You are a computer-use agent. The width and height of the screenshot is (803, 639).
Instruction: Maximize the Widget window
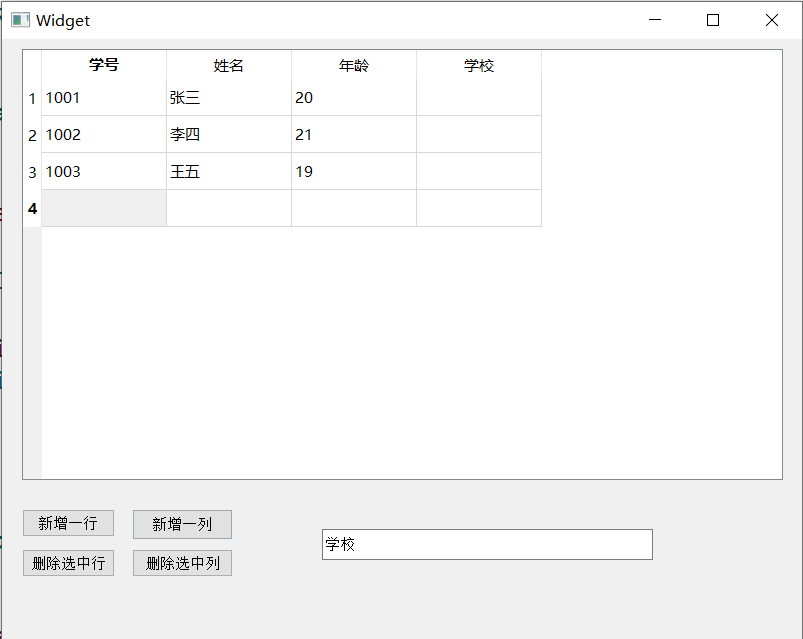[x=713, y=20]
